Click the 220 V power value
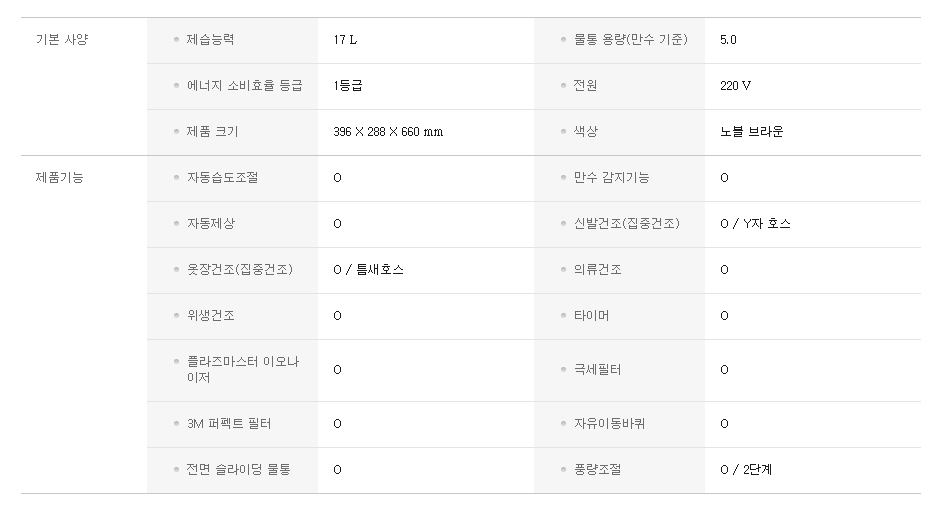The image size is (935, 525). (735, 86)
